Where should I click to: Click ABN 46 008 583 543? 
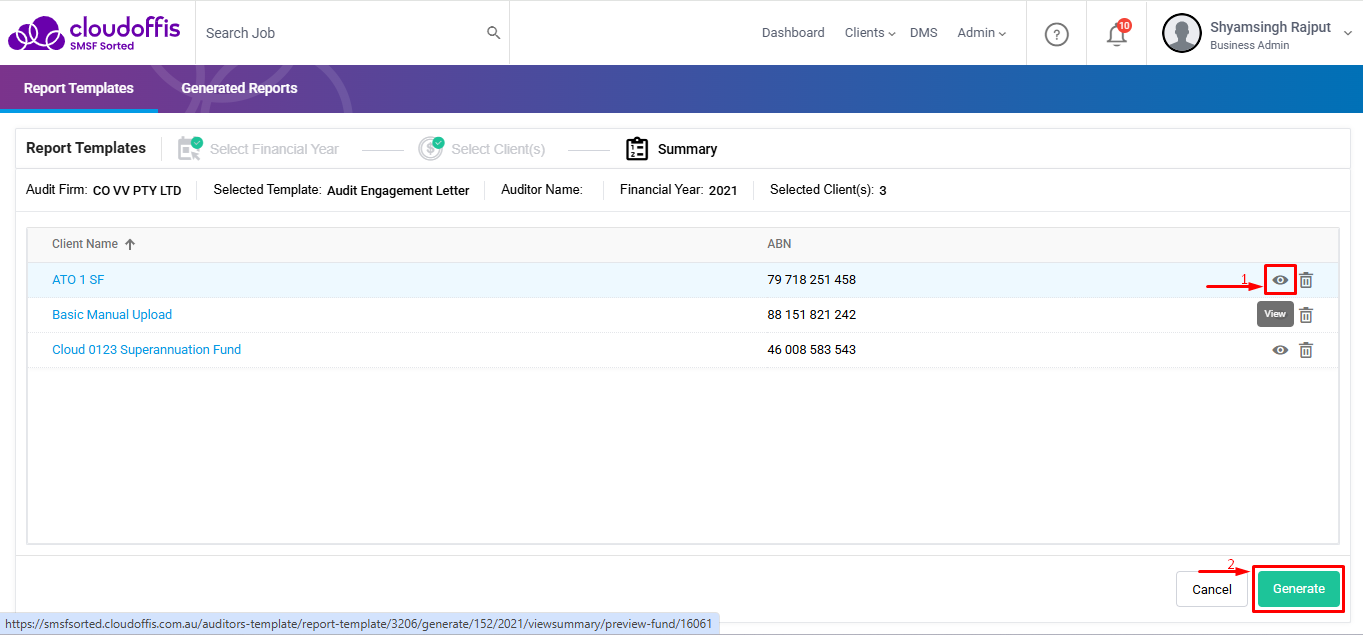pos(811,350)
